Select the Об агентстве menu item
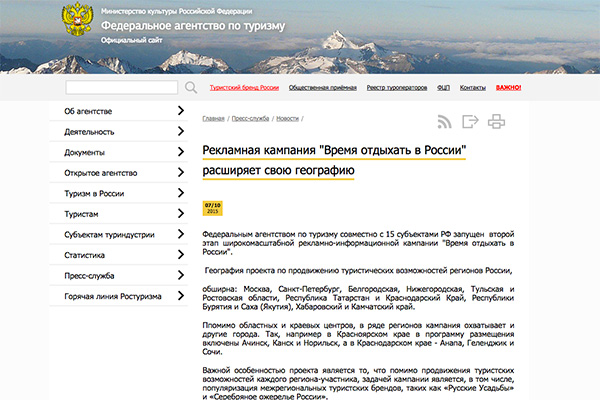600x400 pixels. (119, 111)
